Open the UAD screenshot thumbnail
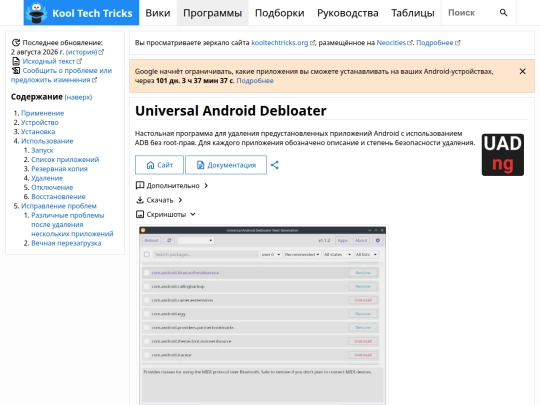Image resolution: width=540 pixels, height=405 pixels. [x=262, y=315]
